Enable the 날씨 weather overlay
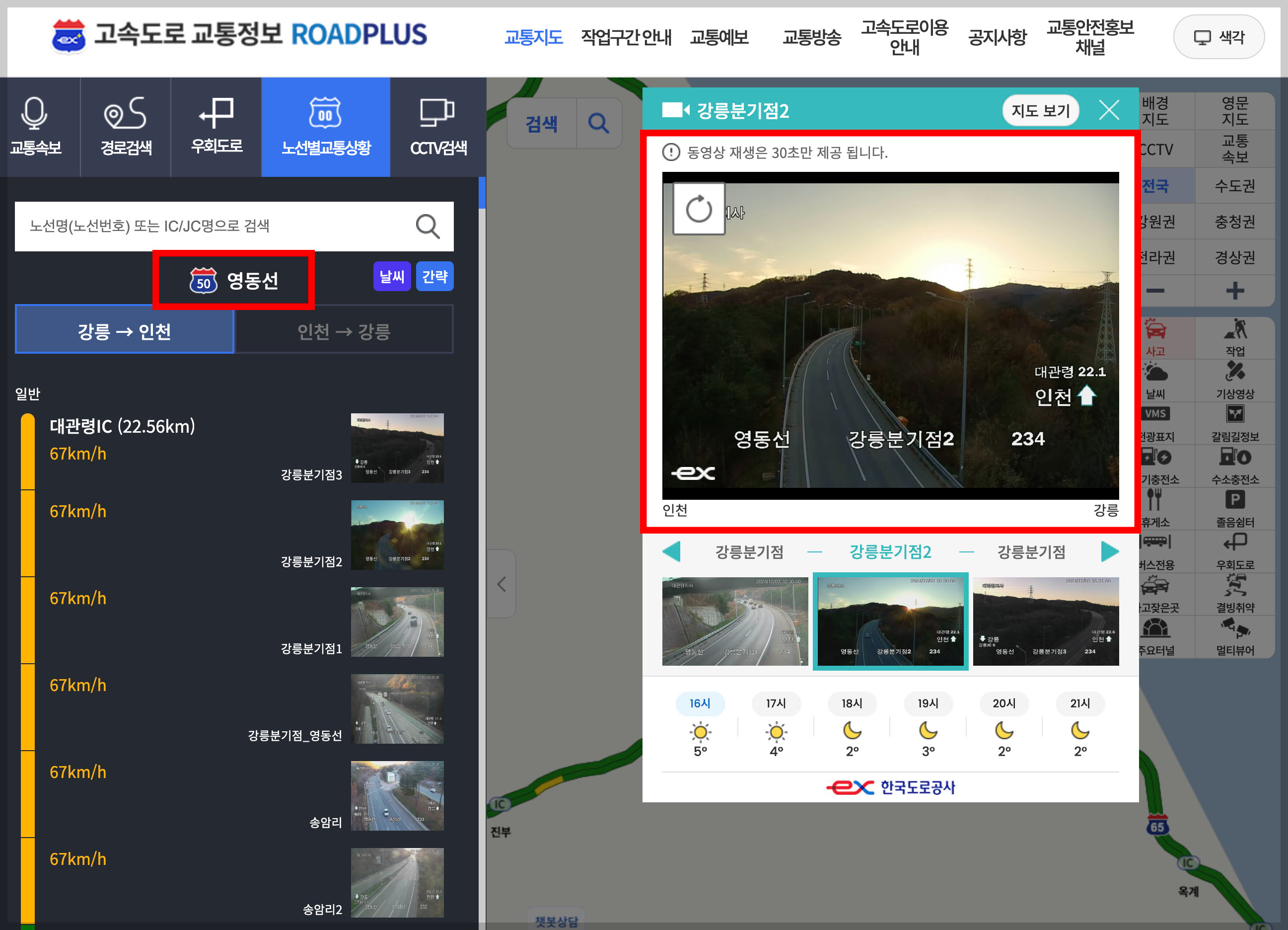 1156,380
